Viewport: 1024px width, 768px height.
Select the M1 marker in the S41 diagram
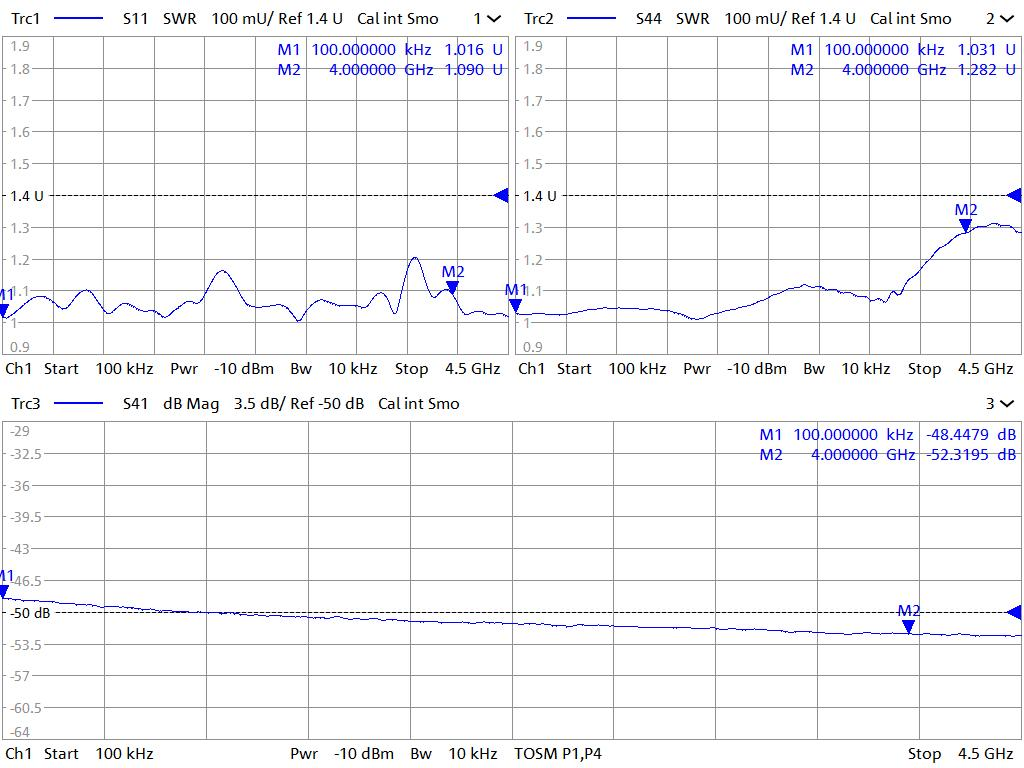(5, 591)
